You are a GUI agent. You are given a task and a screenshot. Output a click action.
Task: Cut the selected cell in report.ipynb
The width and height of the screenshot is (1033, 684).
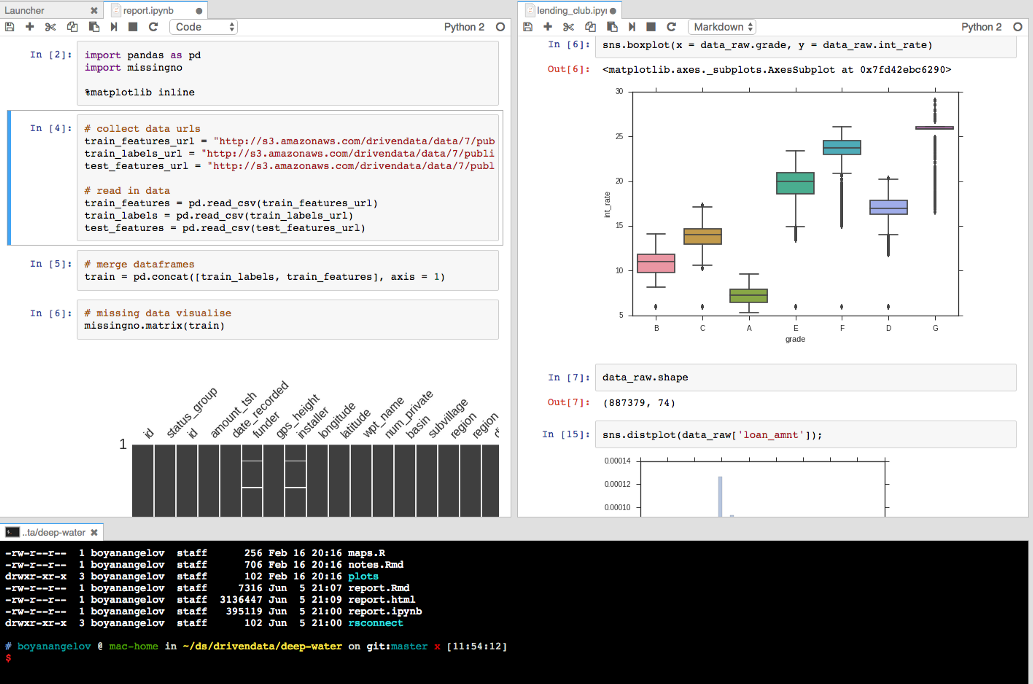[51, 27]
